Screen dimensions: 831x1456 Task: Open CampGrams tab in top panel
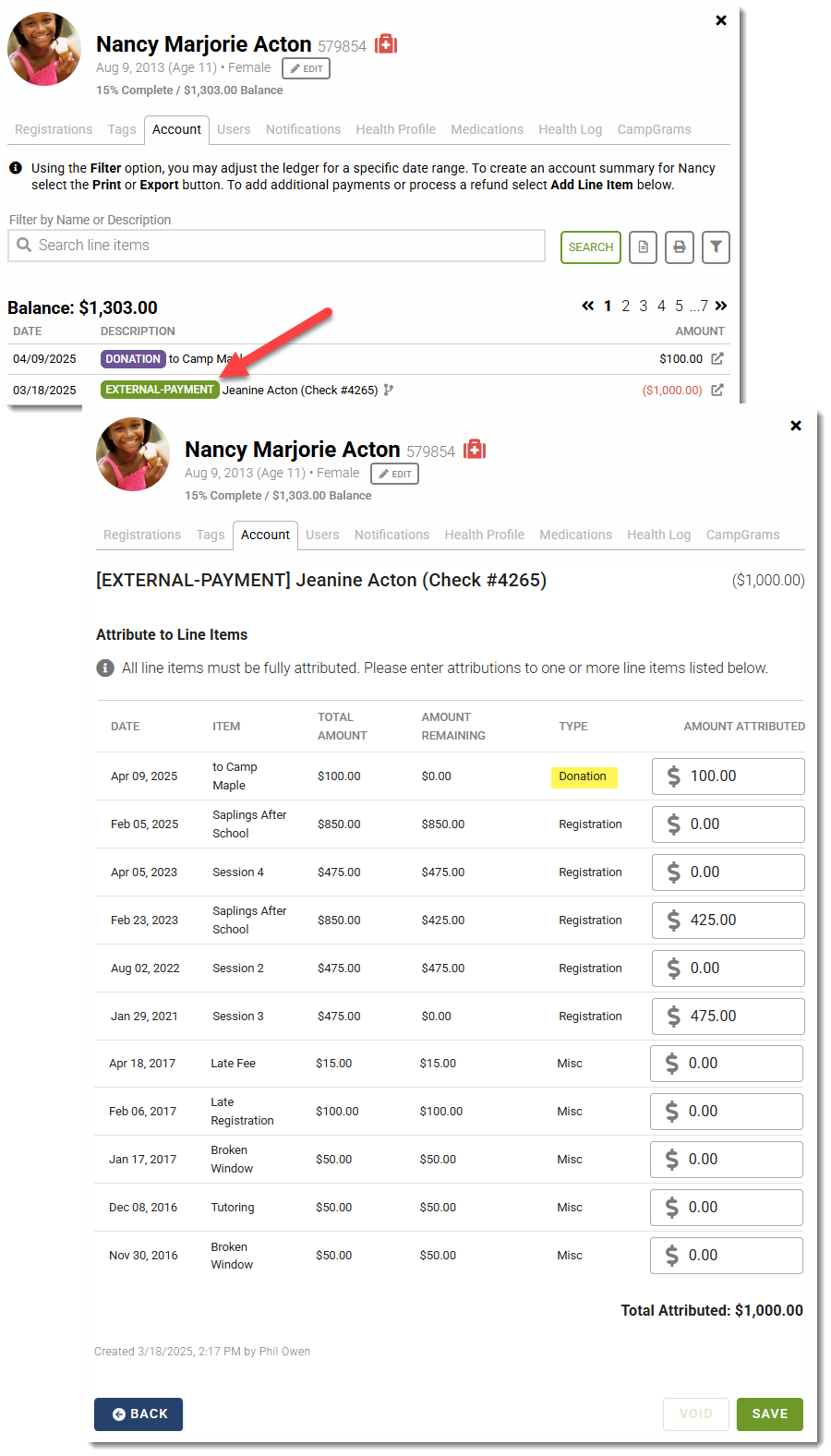(x=655, y=129)
